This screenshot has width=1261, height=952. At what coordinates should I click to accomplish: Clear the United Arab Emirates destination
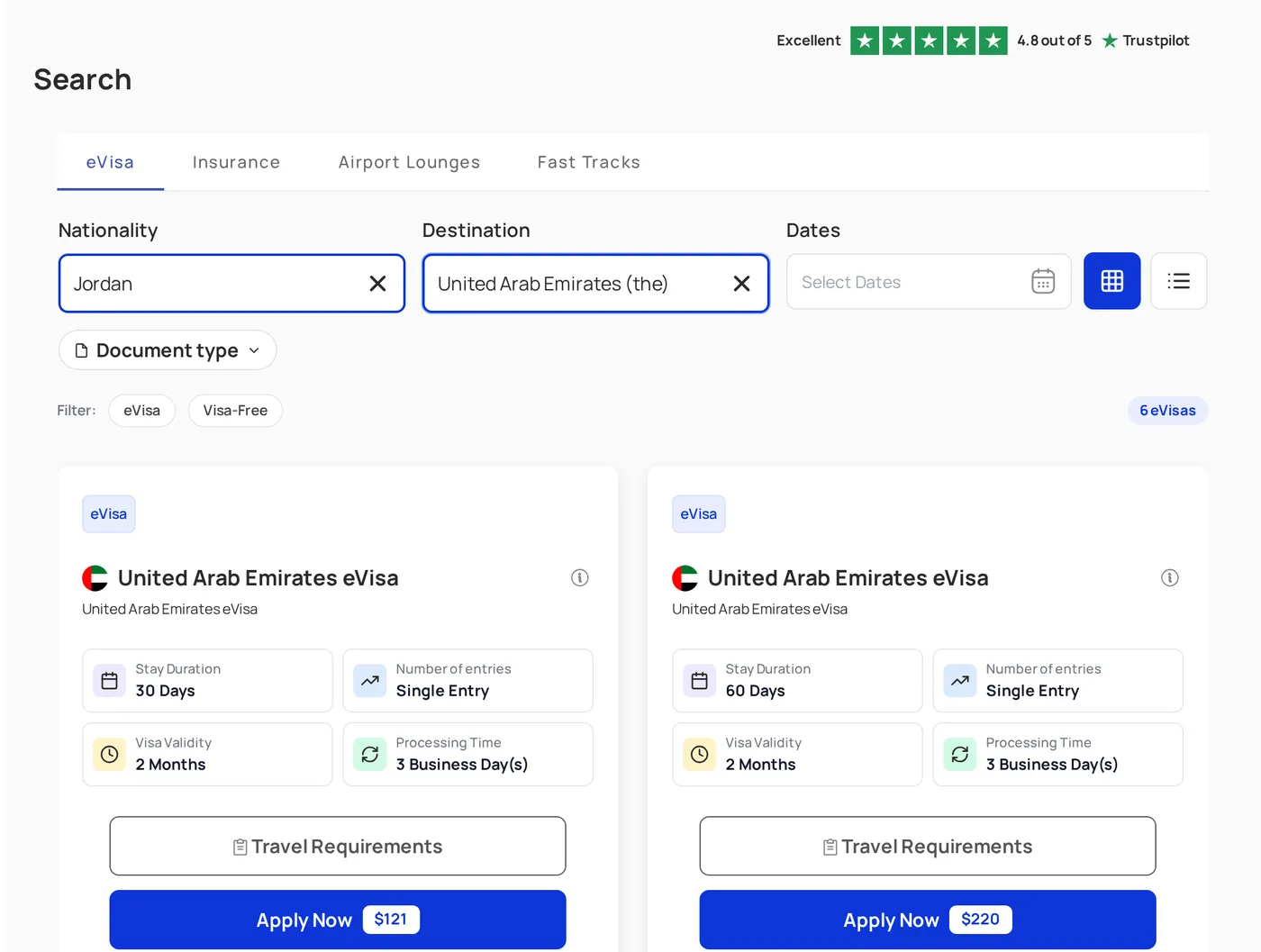[741, 284]
